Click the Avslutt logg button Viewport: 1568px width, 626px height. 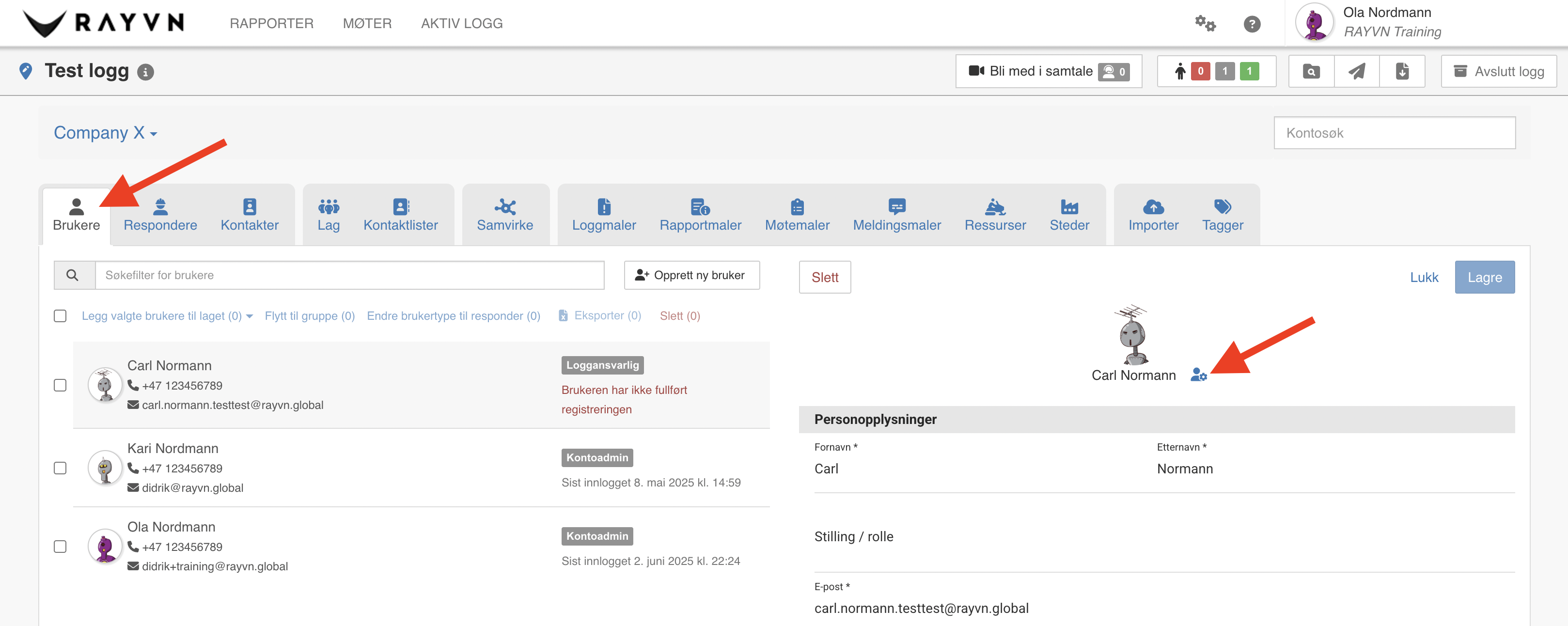1499,71
